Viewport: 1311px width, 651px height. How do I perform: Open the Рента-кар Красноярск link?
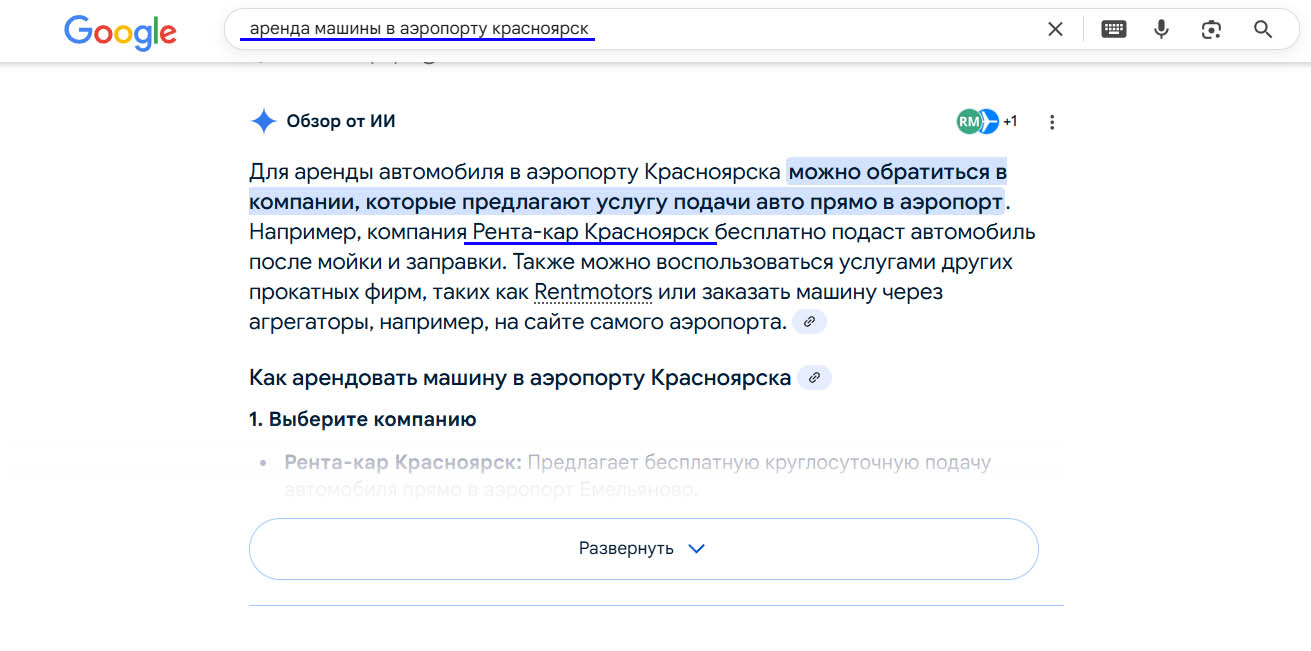pyautogui.click(x=591, y=233)
